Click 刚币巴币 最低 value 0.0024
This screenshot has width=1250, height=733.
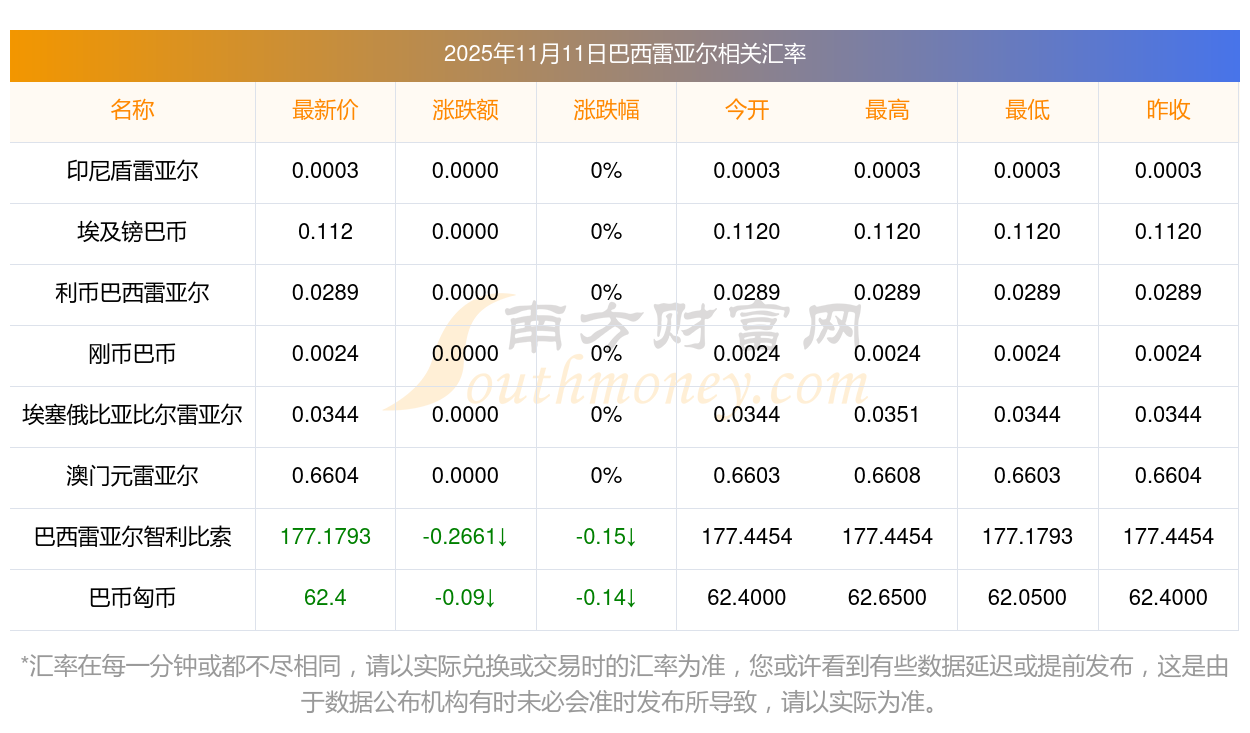1027,354
